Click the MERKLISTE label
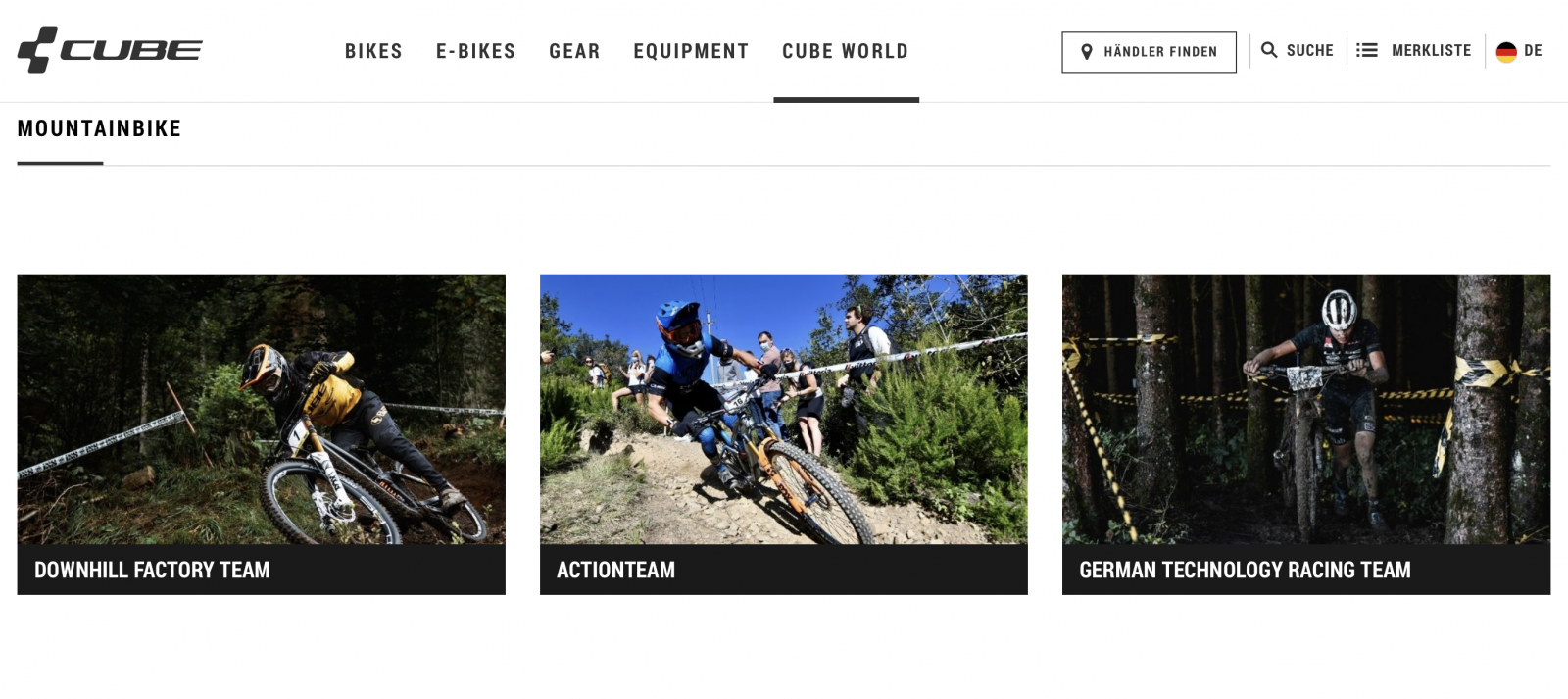The width and height of the screenshot is (1568, 699). (x=1431, y=50)
